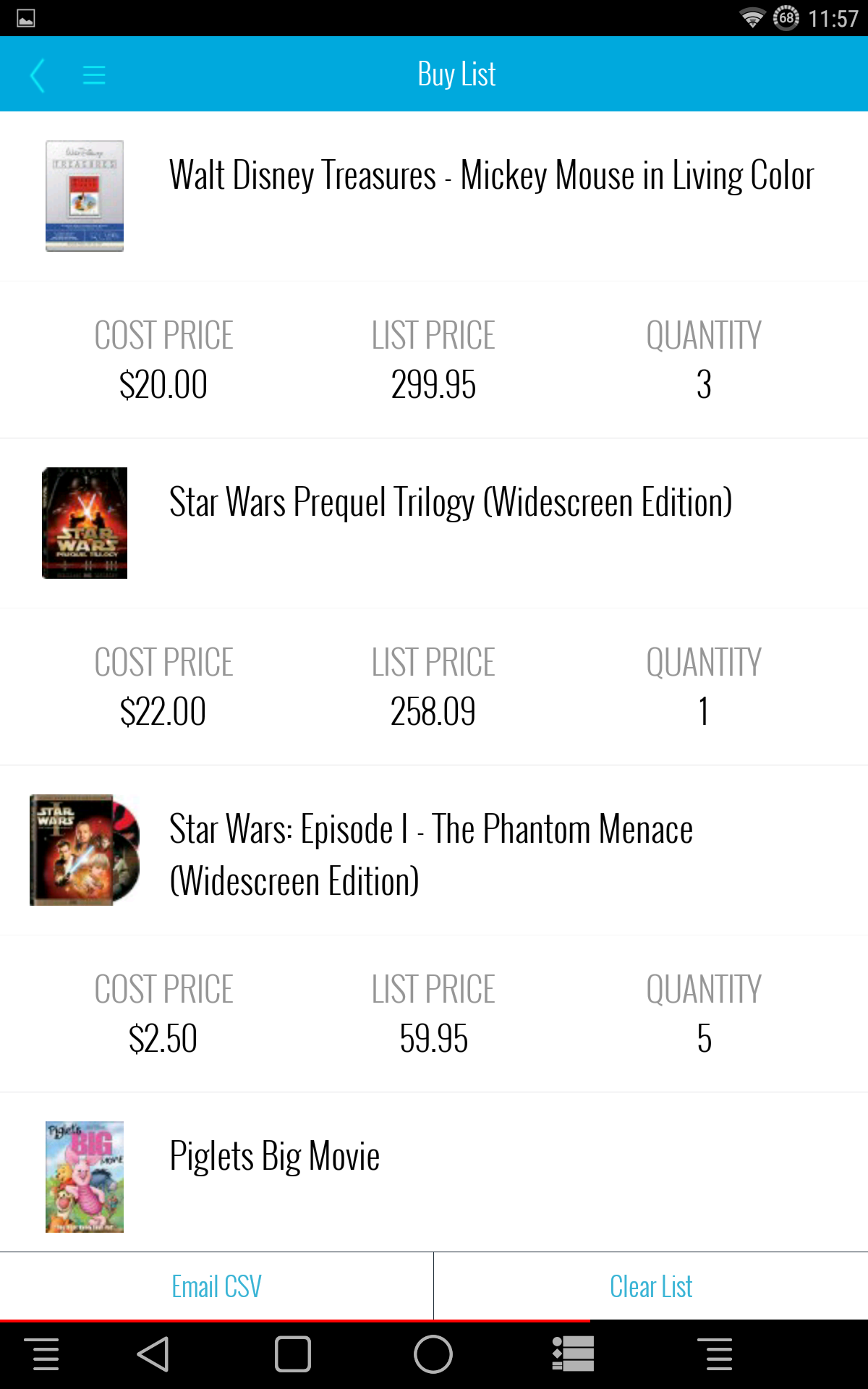Screen dimensions: 868x1389
Task: Tap the Android home circle button
Action: coord(433,1354)
